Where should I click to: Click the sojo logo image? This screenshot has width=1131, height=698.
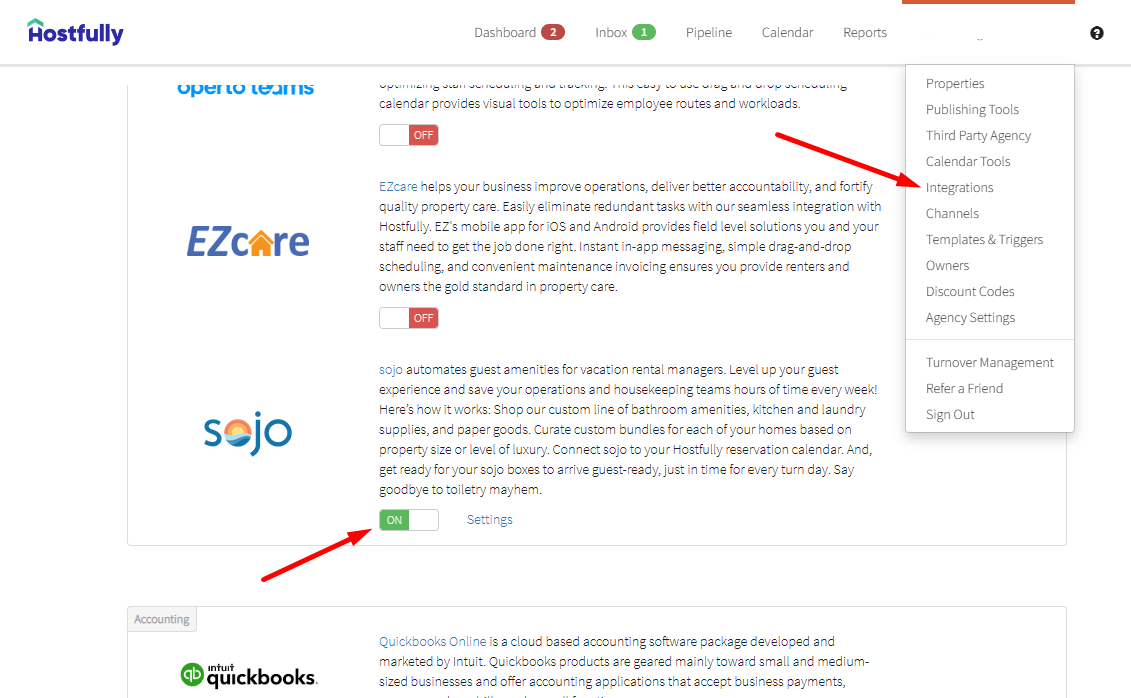[x=248, y=431]
